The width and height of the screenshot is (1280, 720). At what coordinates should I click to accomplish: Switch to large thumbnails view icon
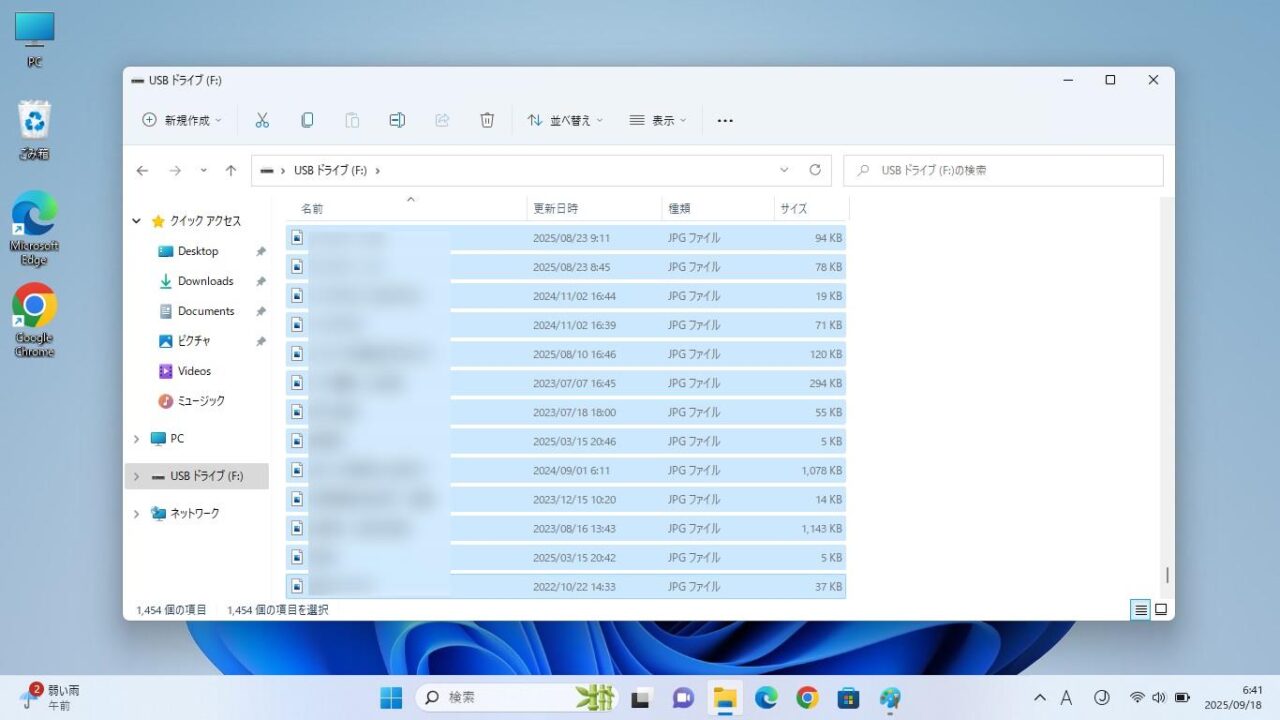click(x=1161, y=609)
